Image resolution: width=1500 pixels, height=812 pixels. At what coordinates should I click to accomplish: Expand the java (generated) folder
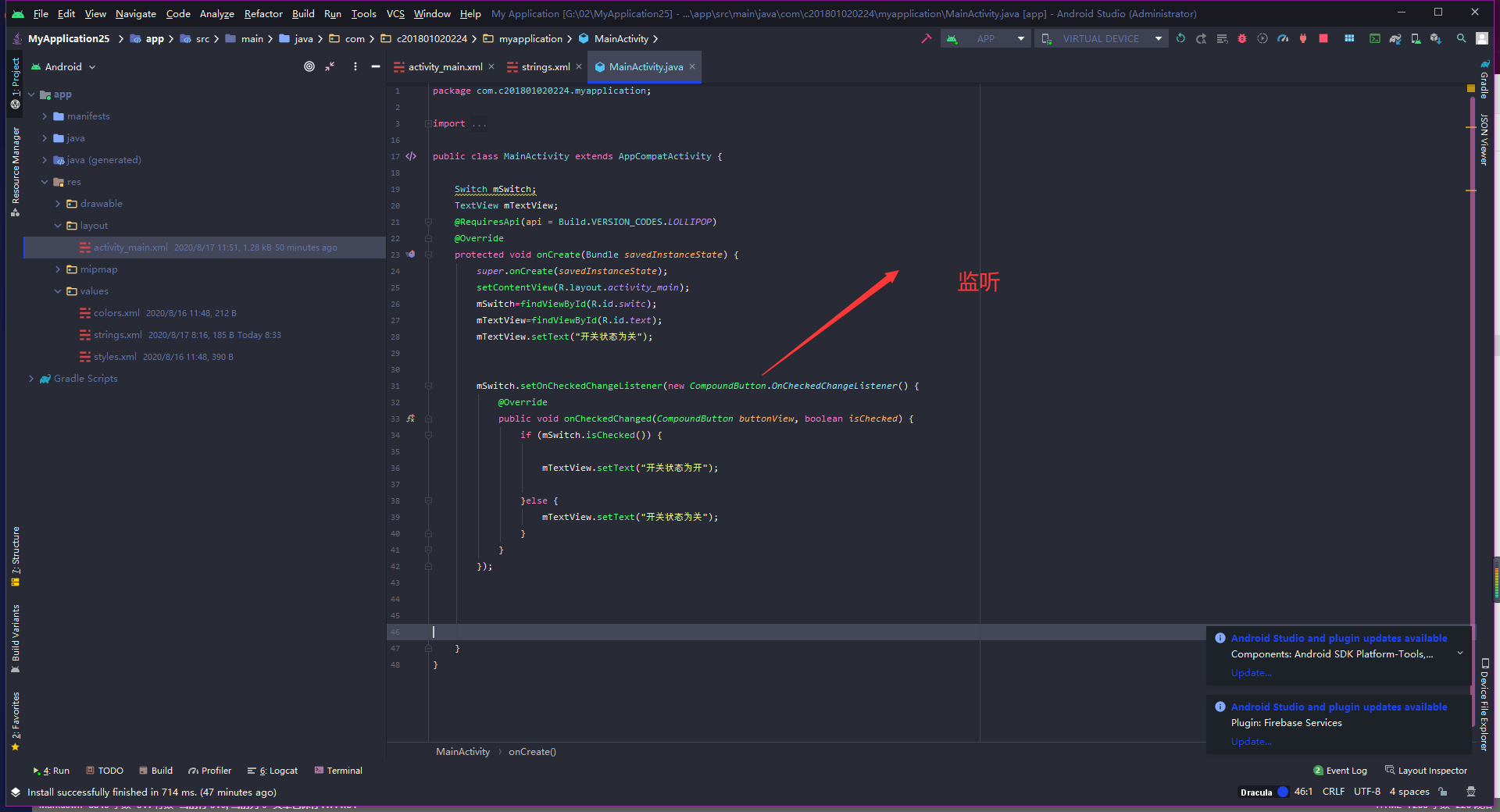(45, 160)
